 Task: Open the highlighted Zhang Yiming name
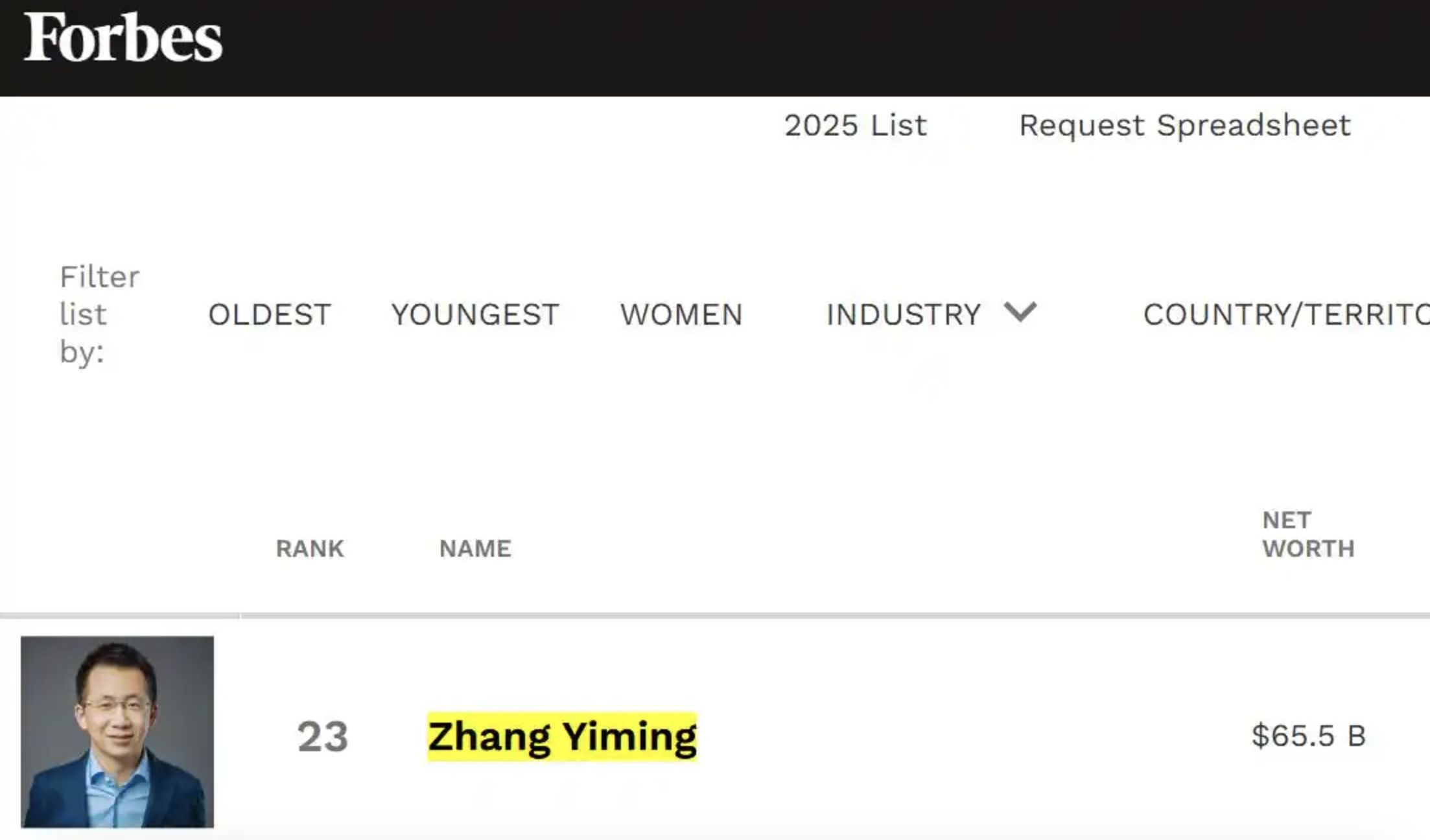562,736
